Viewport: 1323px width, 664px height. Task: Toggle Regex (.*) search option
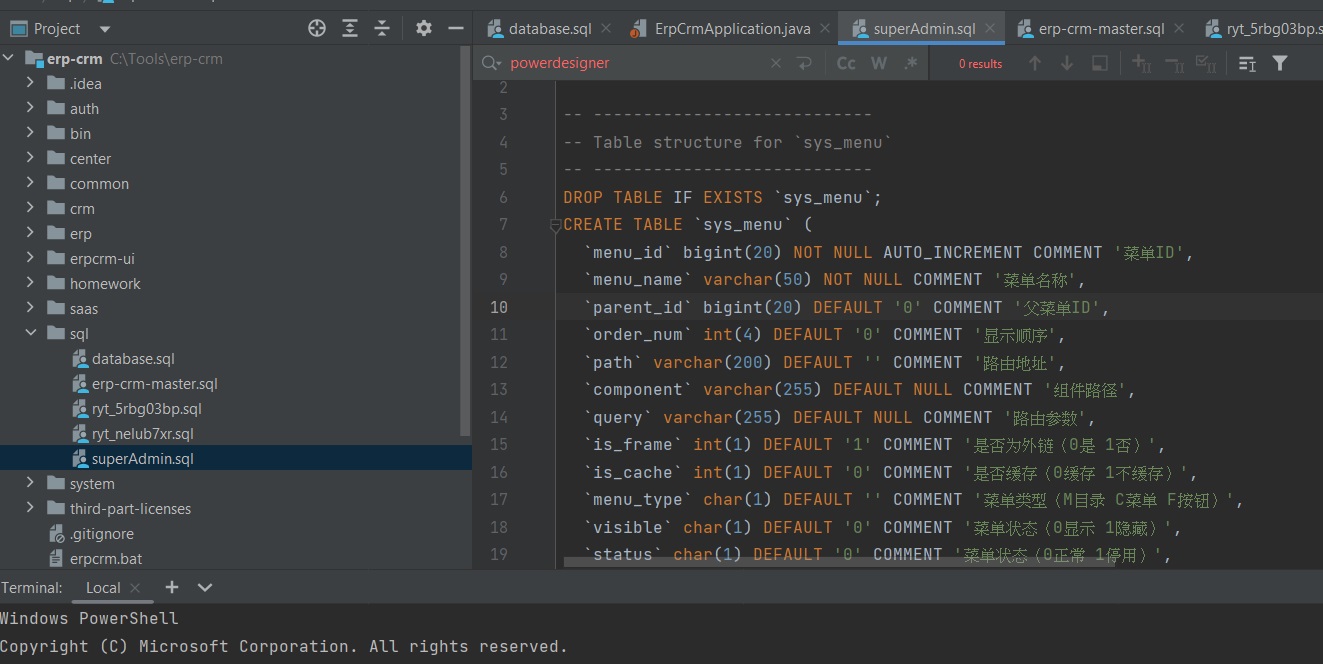tap(911, 63)
